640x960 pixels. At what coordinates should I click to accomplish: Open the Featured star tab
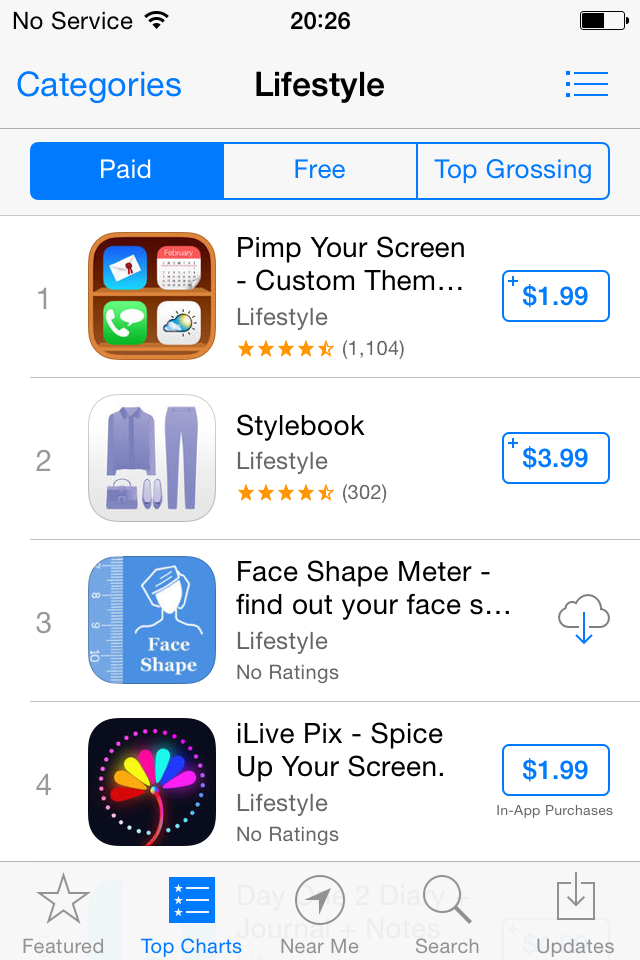(63, 914)
